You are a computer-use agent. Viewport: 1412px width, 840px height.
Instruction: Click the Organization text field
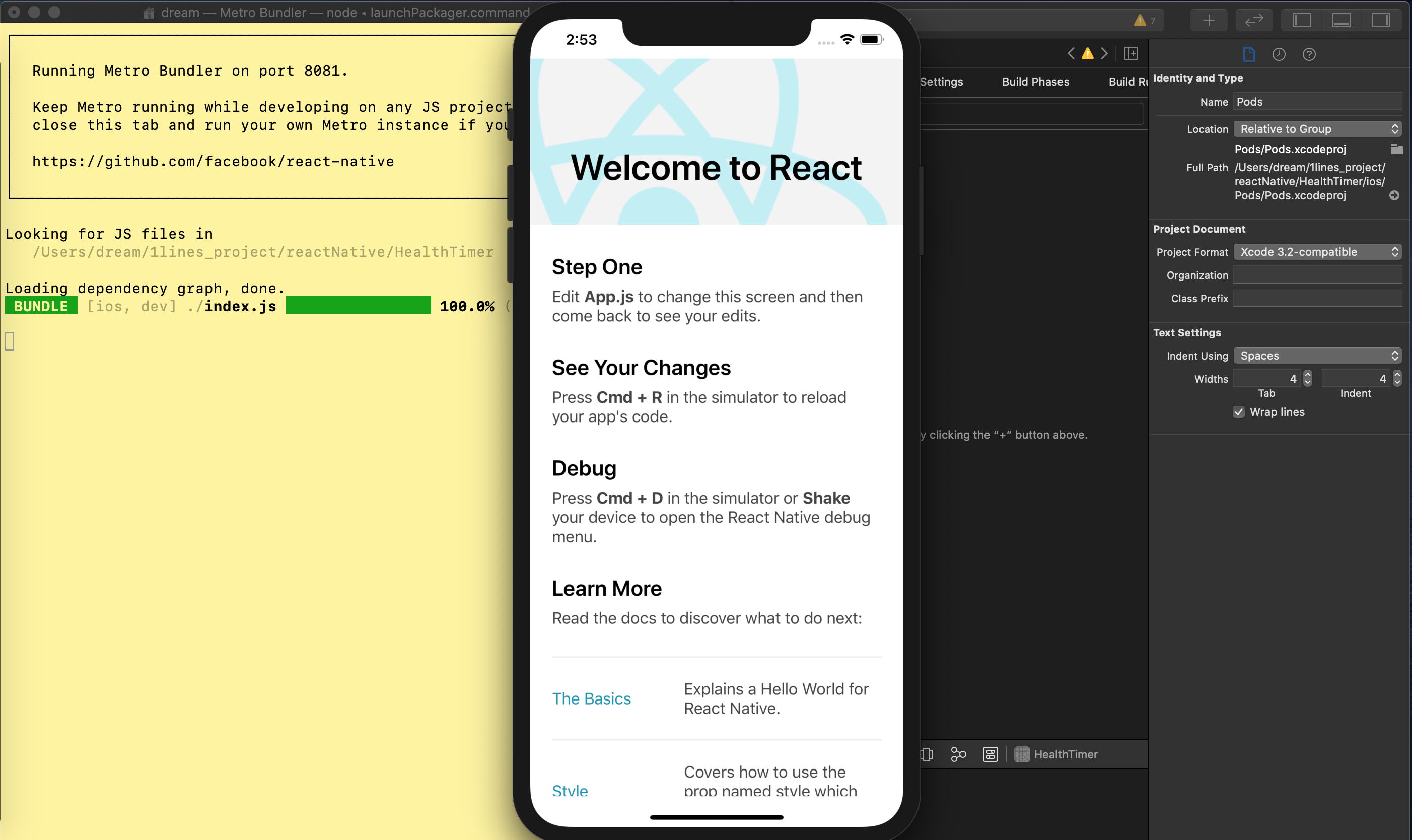1317,275
